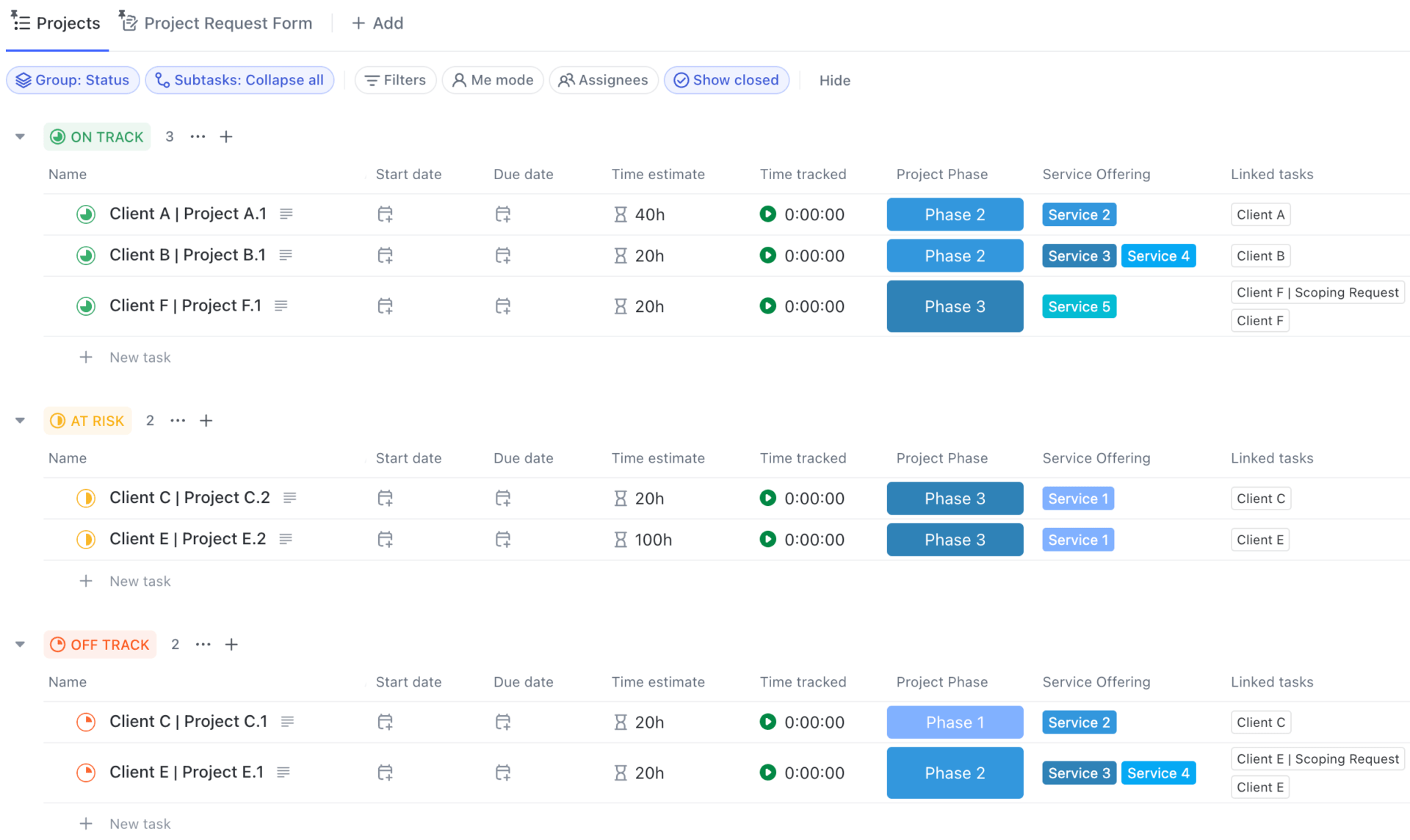Open description icon next to Client F Project F.1
1410x840 pixels.
coord(281,305)
